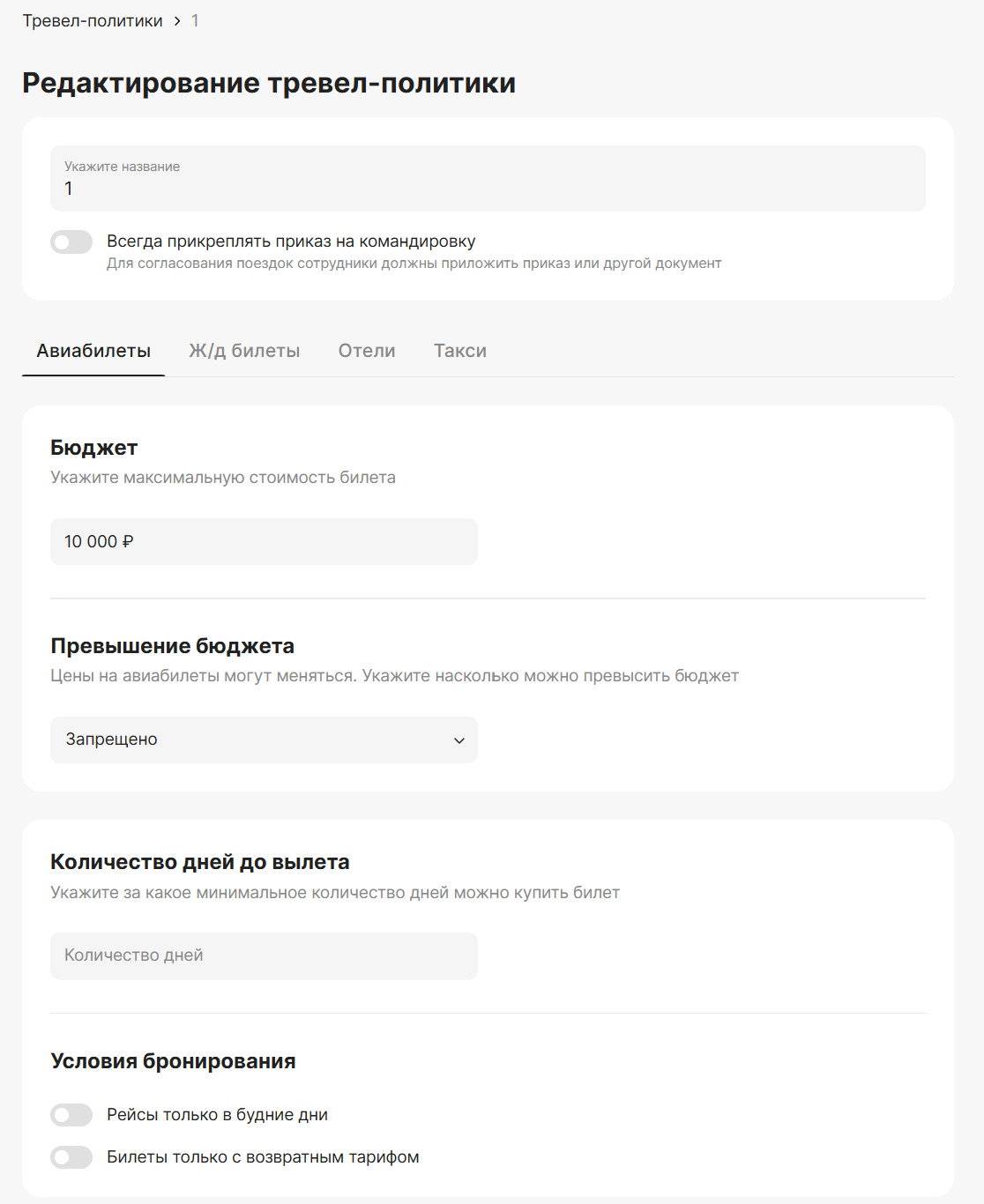
Task: Click the Бюджет section heading
Action: [94, 448]
